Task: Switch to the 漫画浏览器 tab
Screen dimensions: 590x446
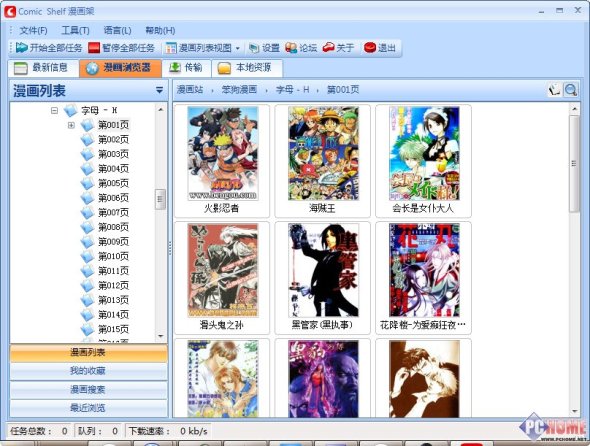Action: tap(120, 68)
